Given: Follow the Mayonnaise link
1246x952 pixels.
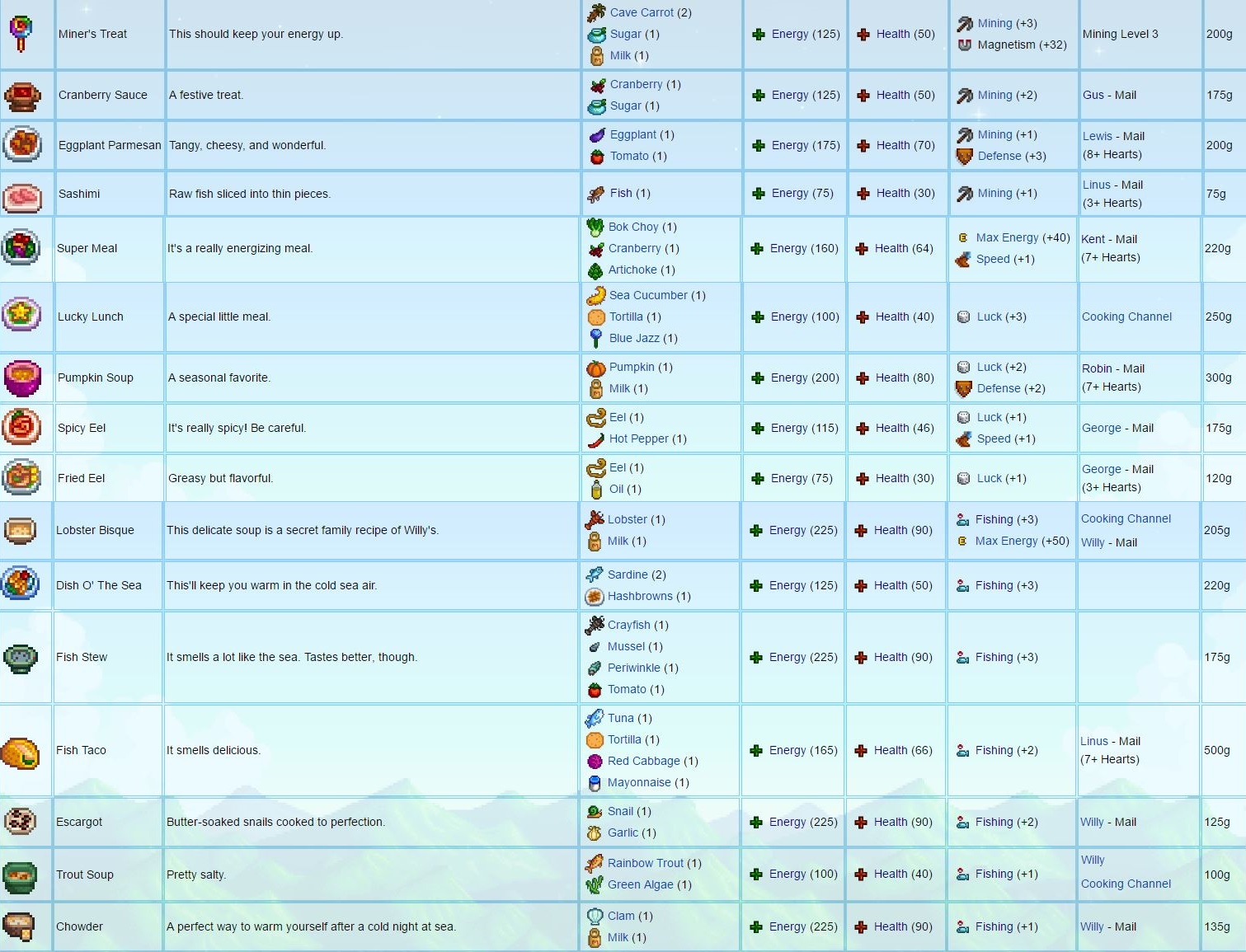Looking at the screenshot, I should (639, 782).
